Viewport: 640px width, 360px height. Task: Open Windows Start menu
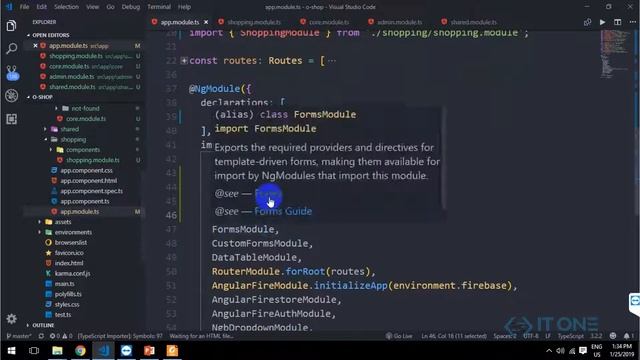pos(11,351)
